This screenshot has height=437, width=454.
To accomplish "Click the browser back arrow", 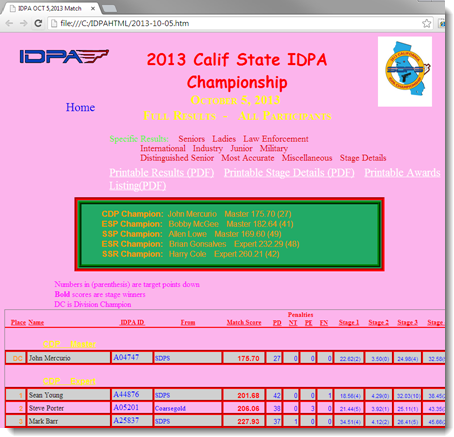I will (9, 23).
